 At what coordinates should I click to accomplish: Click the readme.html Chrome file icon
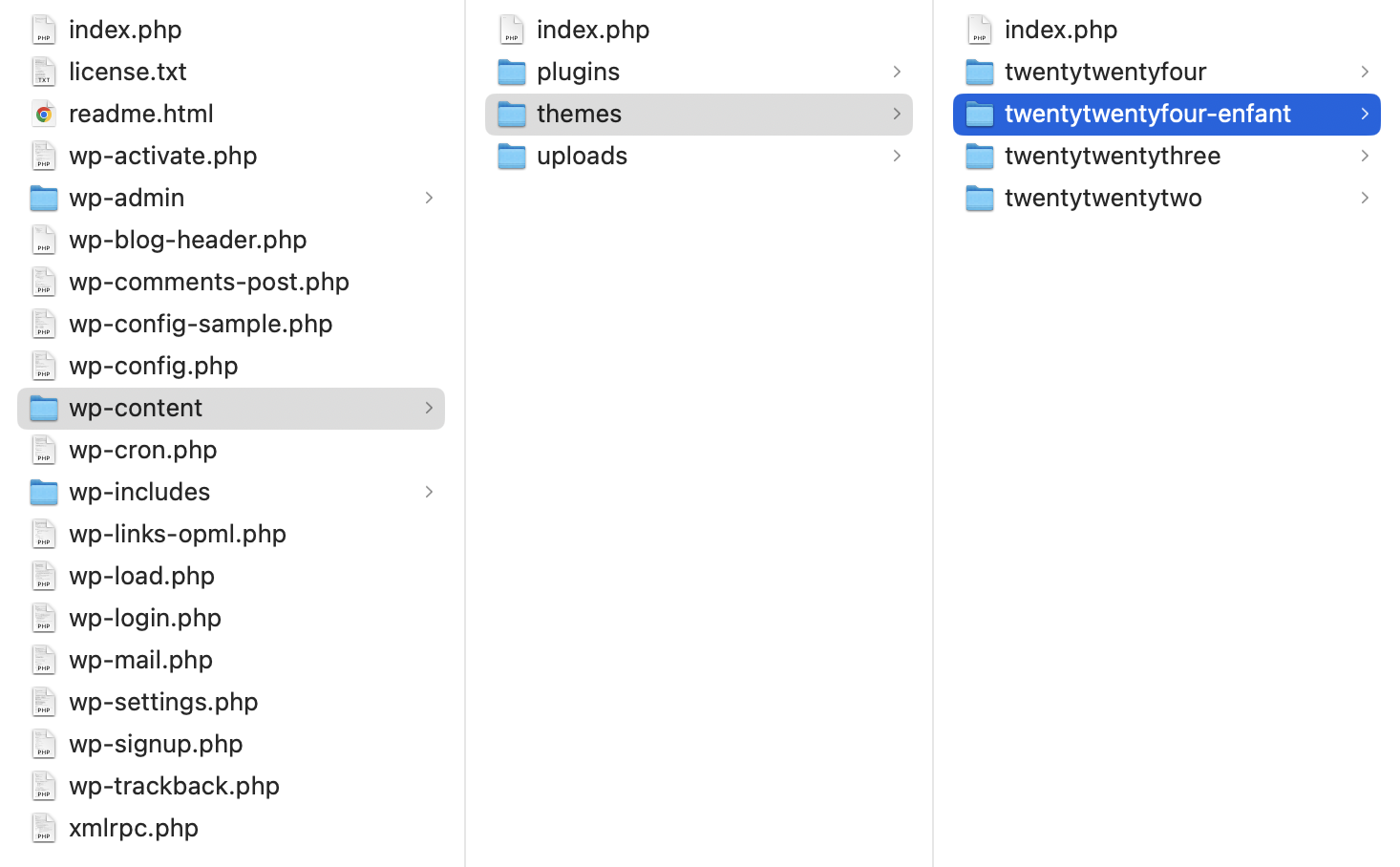[44, 114]
